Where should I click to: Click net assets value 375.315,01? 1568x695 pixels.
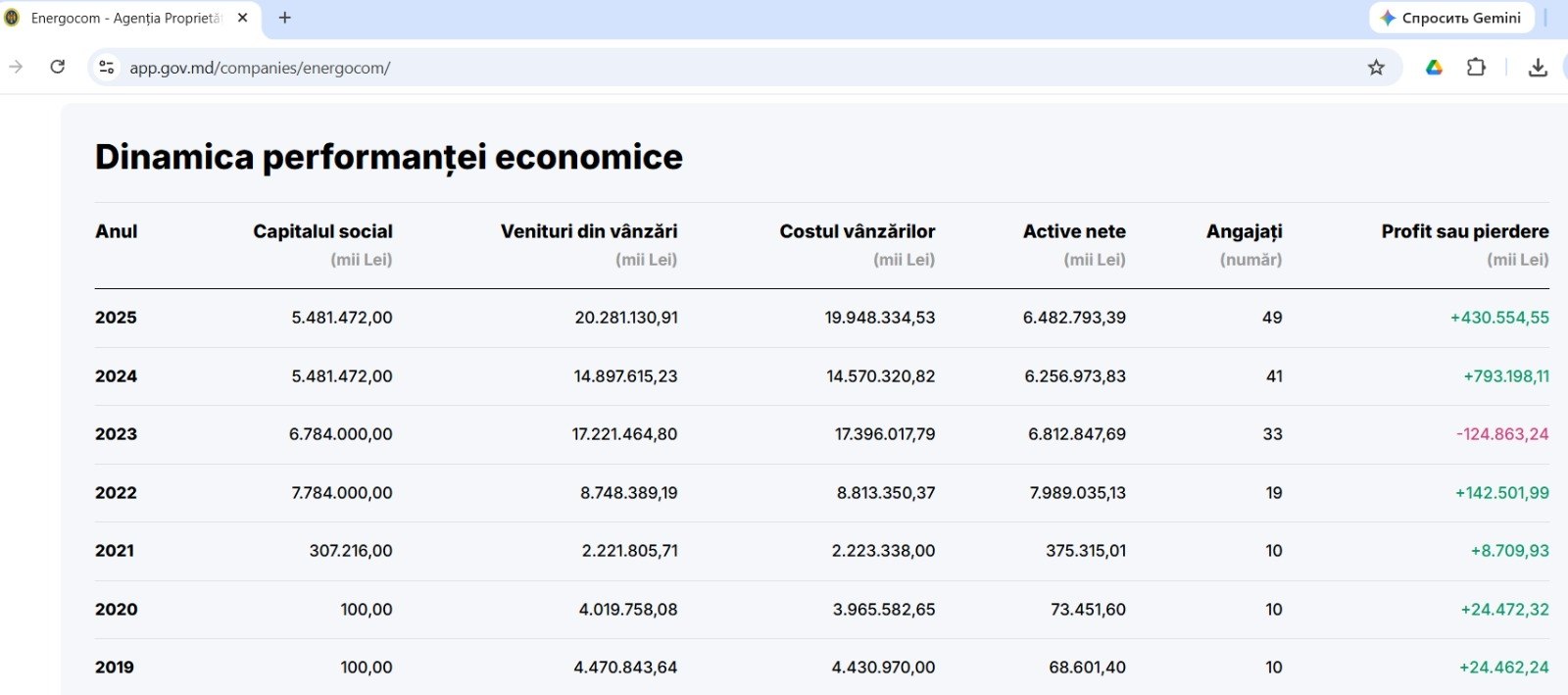(x=1086, y=551)
